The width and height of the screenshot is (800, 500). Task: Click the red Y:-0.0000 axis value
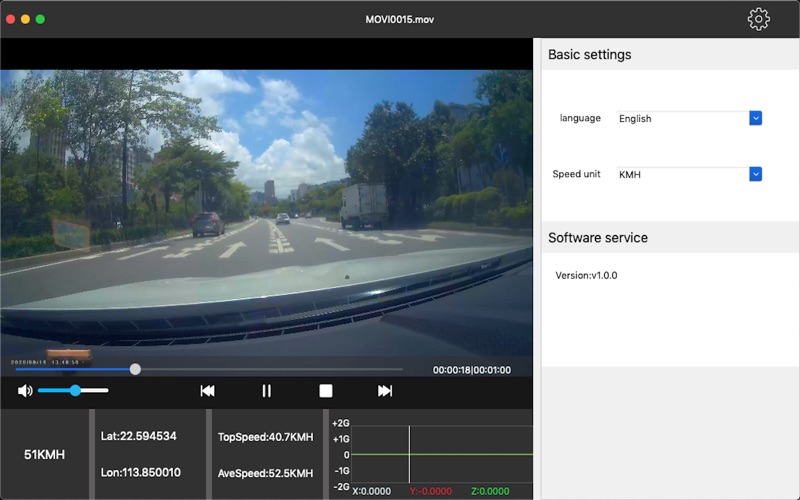pos(431,491)
